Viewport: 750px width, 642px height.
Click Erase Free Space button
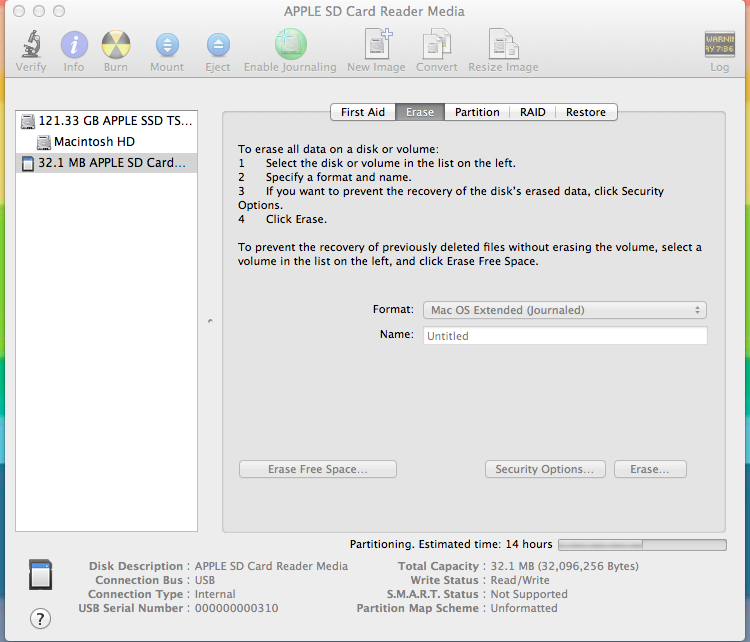[318, 469]
